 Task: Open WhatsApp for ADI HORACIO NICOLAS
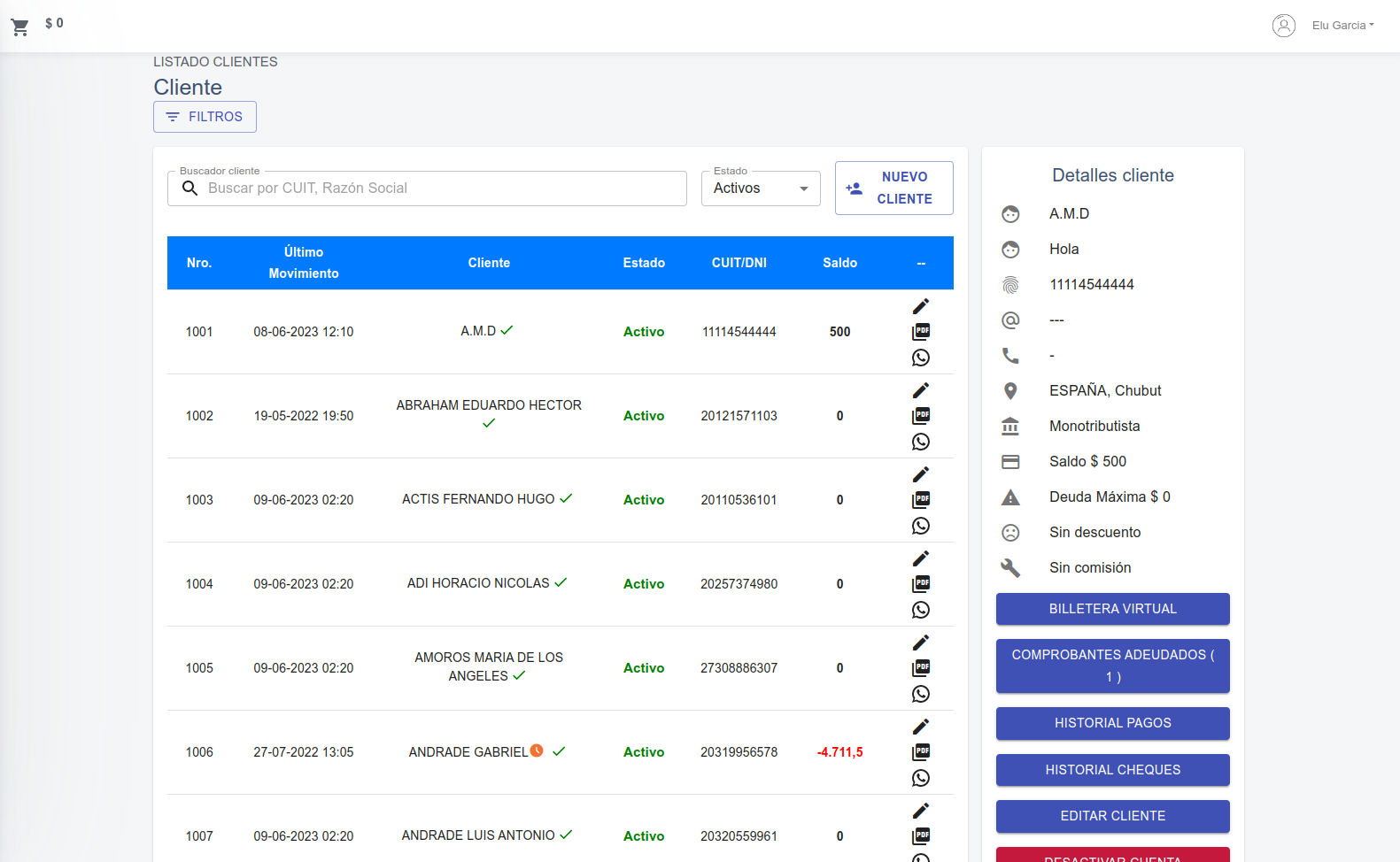pos(921,610)
